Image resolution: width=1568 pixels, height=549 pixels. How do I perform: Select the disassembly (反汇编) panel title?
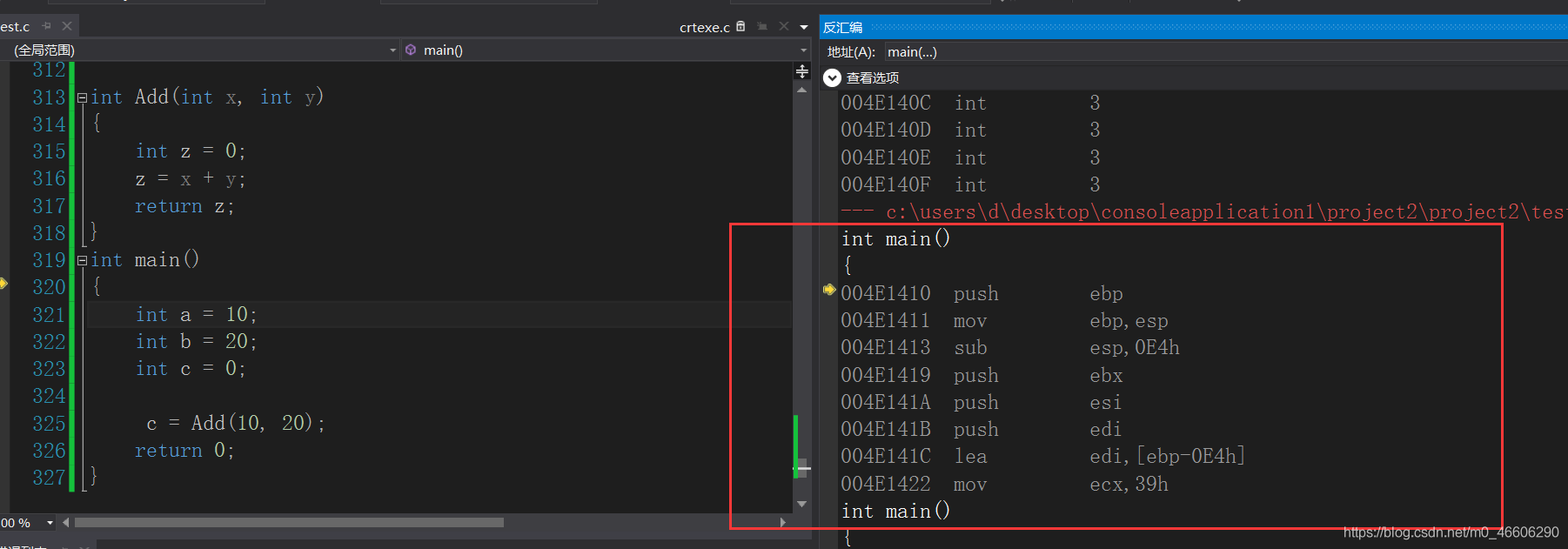843,27
